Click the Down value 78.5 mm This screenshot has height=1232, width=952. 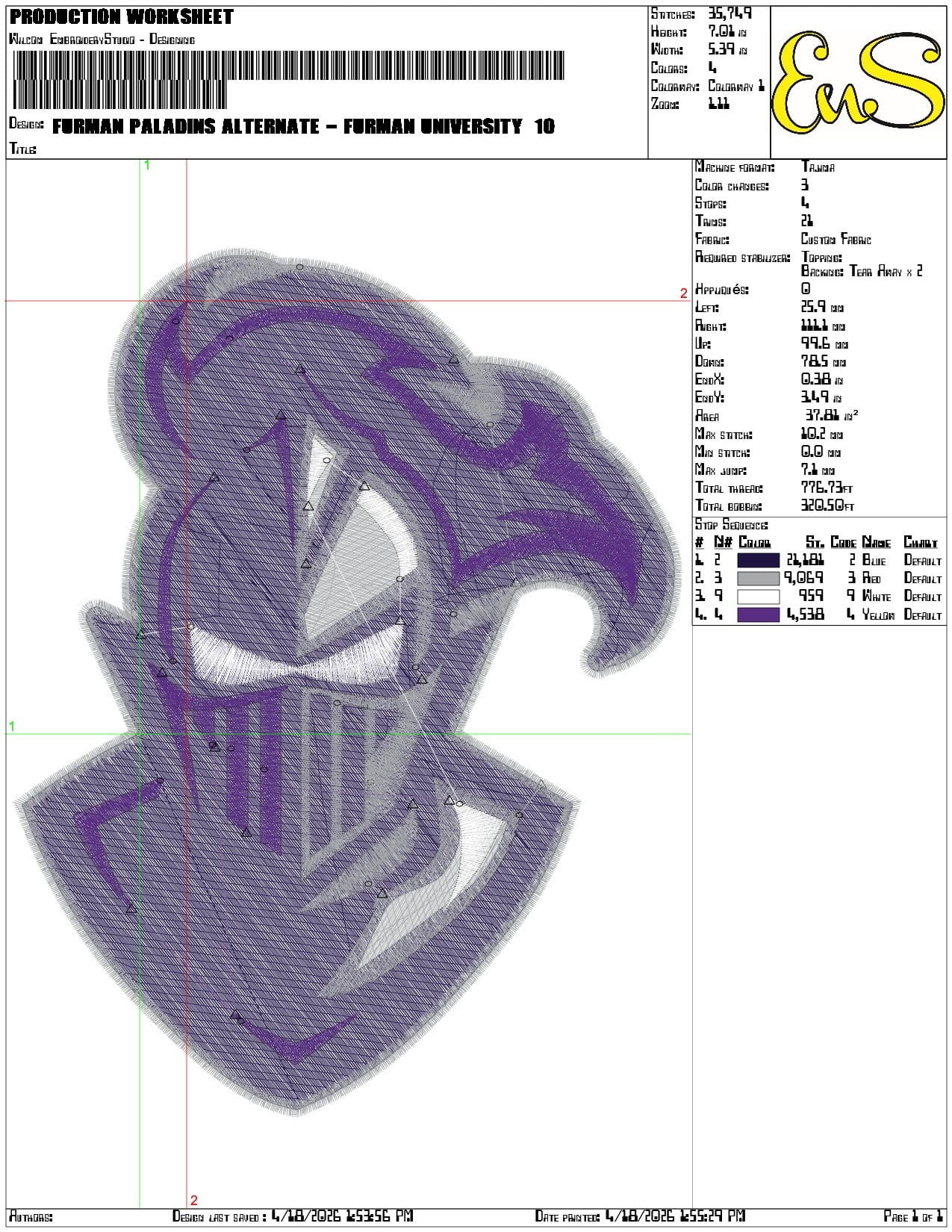click(x=825, y=361)
